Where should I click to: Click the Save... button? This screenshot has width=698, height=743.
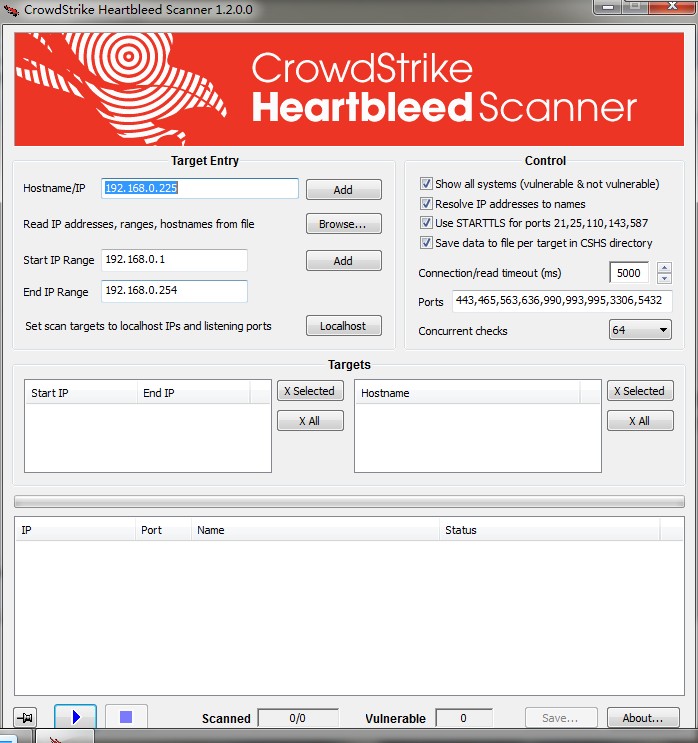(x=561, y=718)
